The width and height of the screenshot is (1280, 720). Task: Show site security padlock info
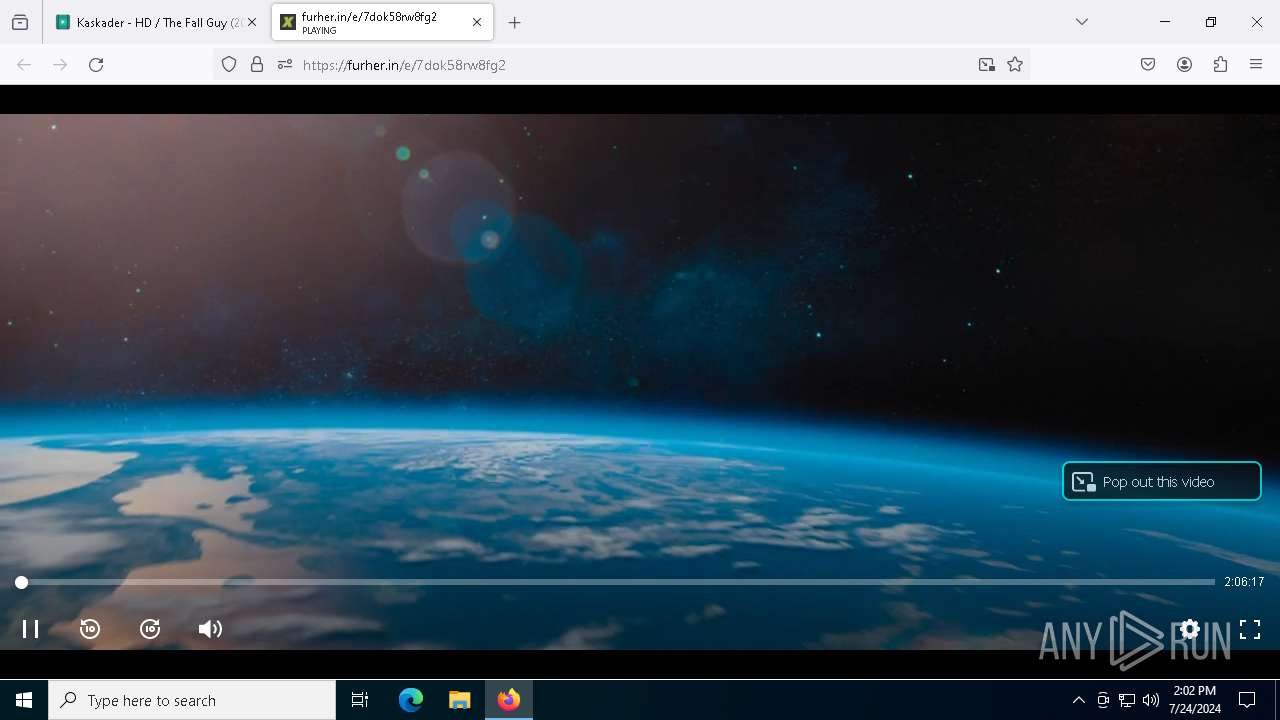(x=257, y=65)
